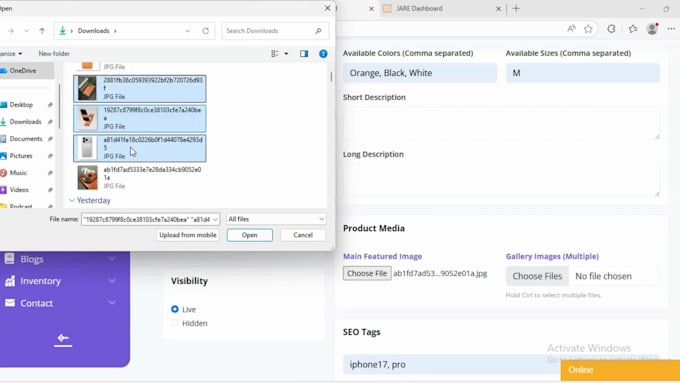
Task: Open the Organize dropdown menu
Action: (x=11, y=53)
